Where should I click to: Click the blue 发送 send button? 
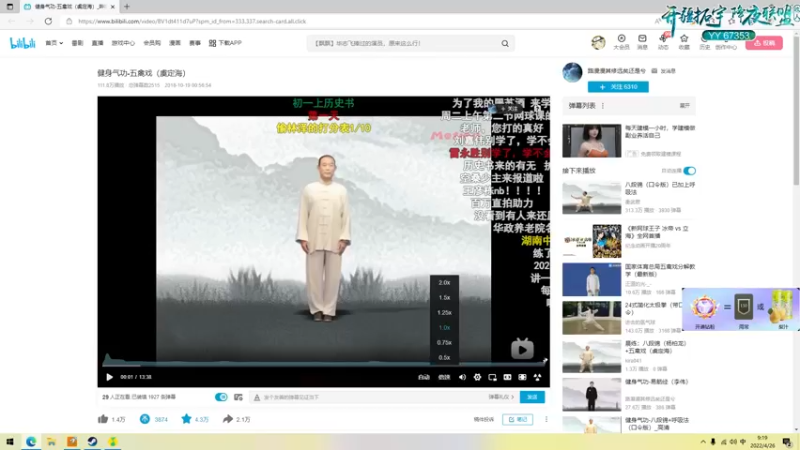point(532,397)
